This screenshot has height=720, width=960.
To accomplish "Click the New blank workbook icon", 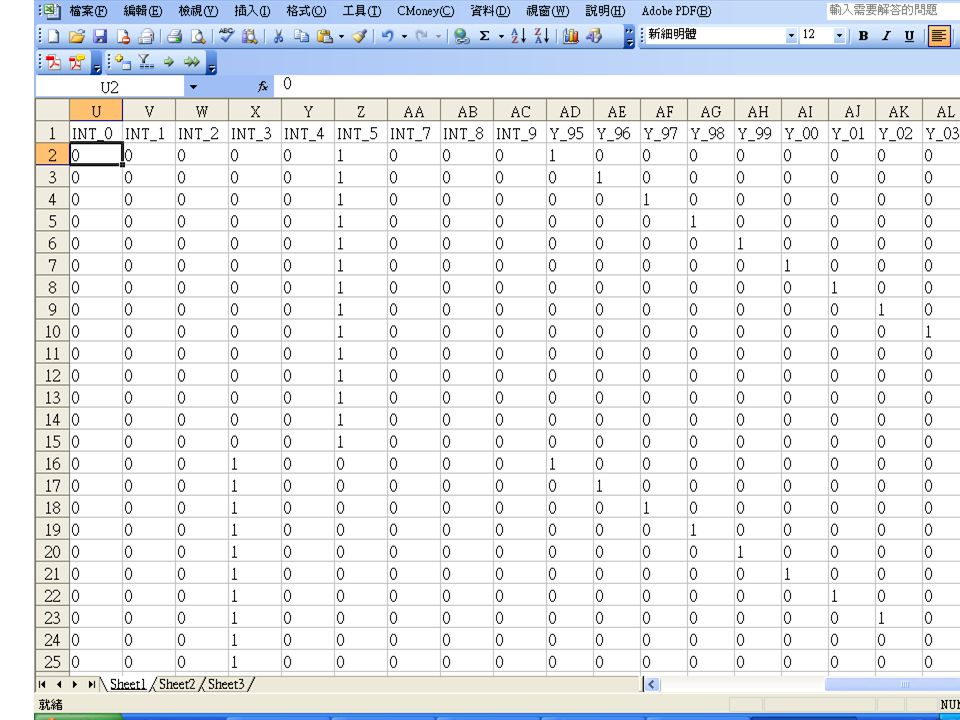I will pos(54,37).
